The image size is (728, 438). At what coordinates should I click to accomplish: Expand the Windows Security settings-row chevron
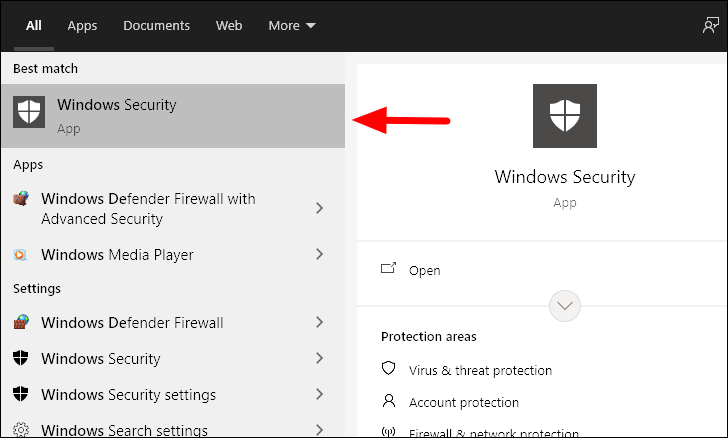319,358
